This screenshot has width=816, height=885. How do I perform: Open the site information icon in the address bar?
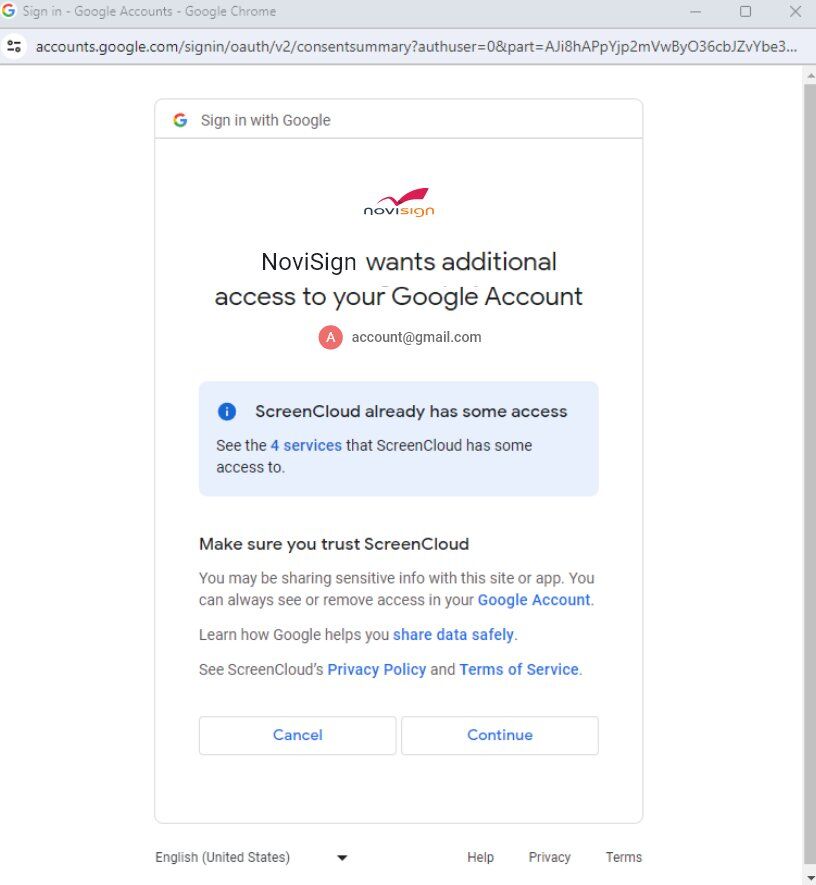(x=14, y=46)
